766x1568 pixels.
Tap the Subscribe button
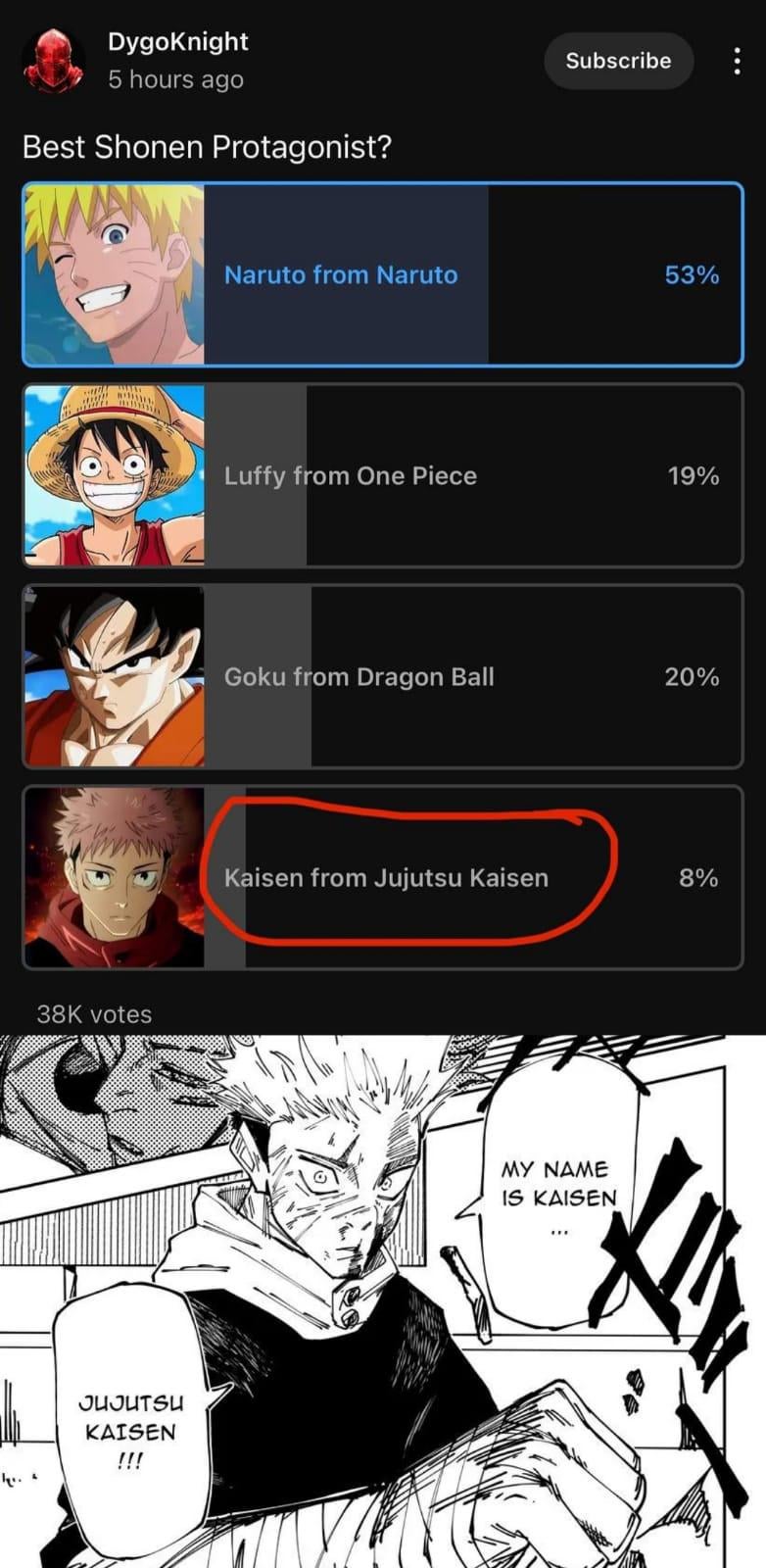click(618, 61)
